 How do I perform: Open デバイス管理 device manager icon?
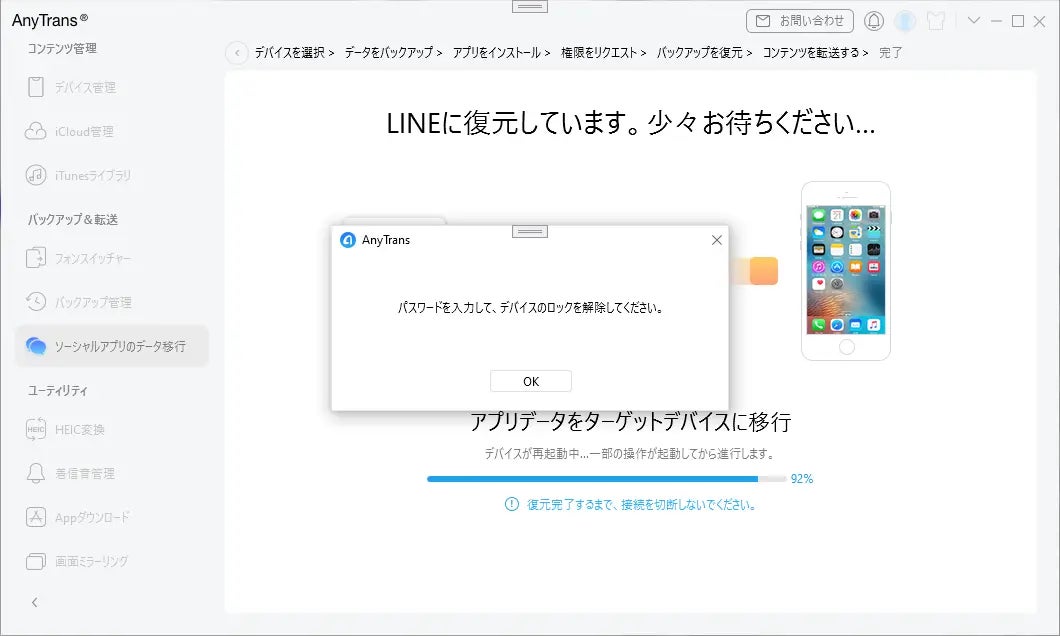pos(36,87)
